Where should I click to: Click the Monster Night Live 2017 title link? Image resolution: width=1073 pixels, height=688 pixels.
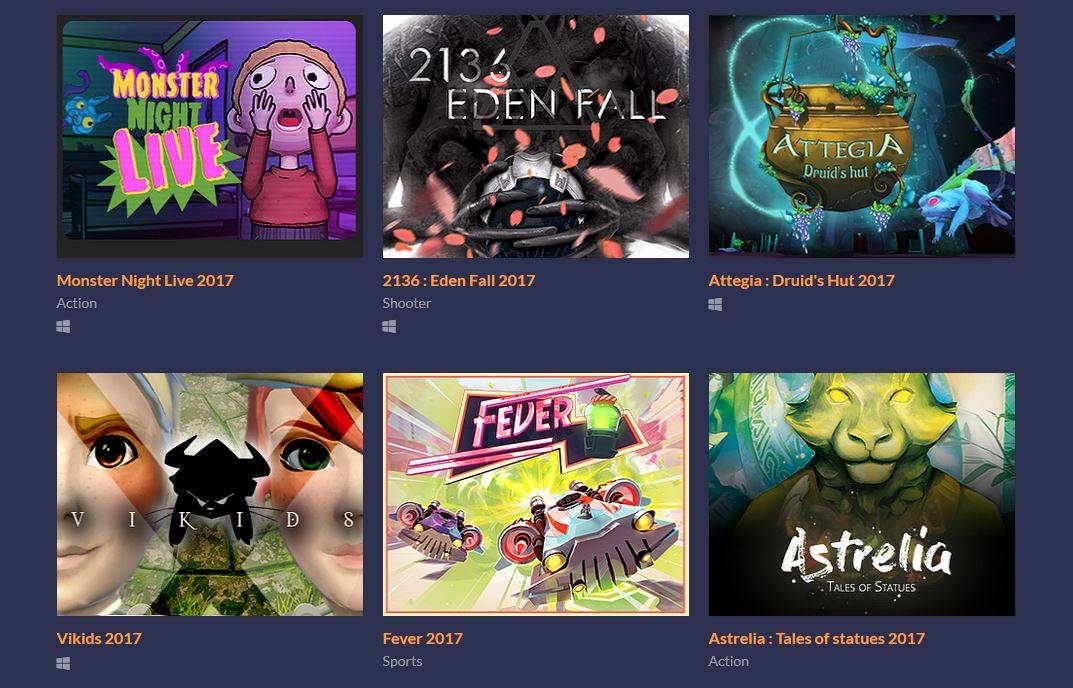point(145,281)
